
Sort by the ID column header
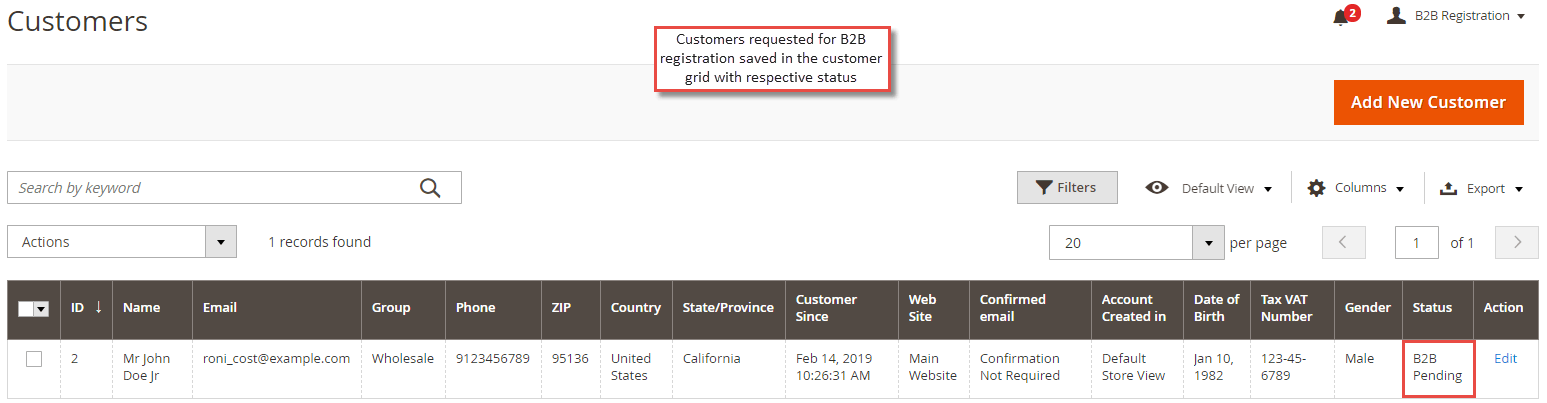86,308
